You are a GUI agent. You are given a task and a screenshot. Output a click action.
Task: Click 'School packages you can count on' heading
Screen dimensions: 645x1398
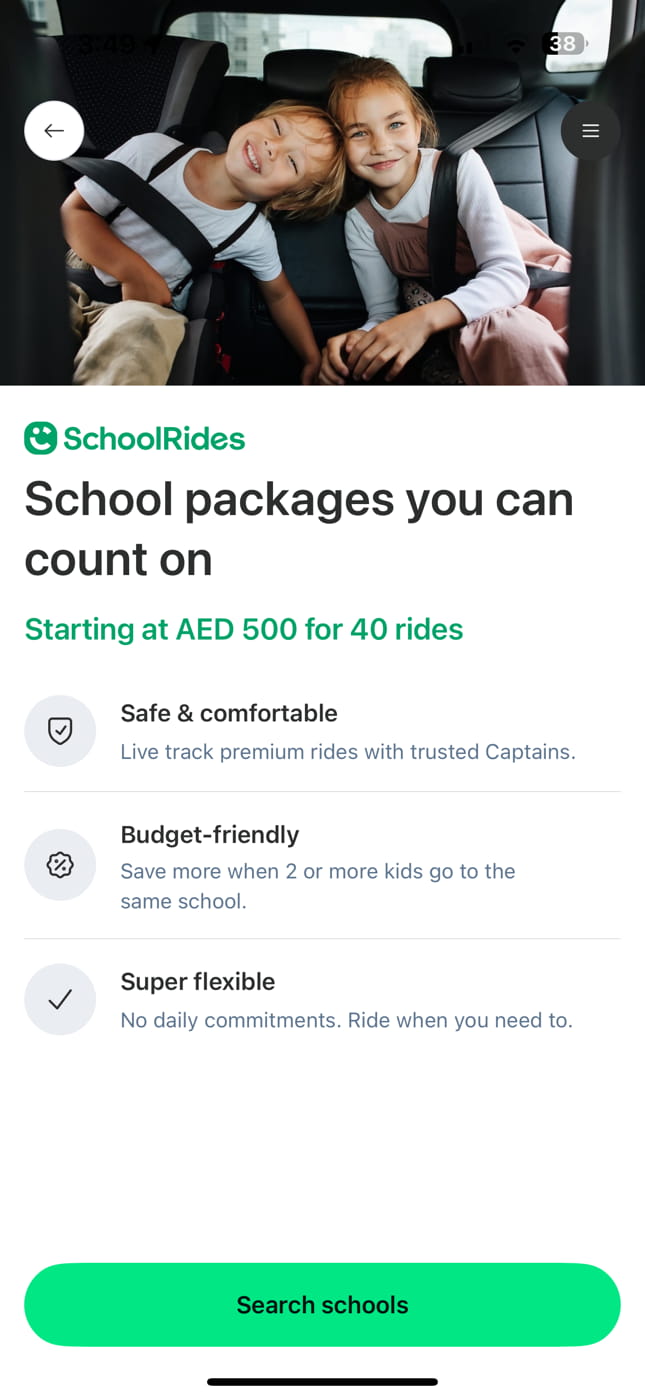pos(298,528)
